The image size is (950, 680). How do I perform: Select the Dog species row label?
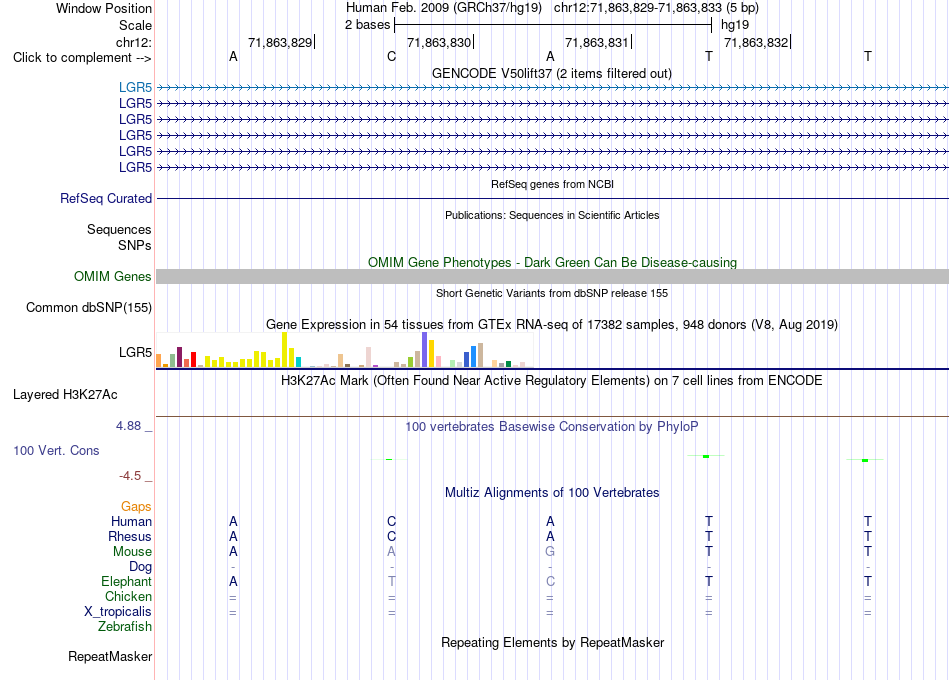[x=140, y=567]
